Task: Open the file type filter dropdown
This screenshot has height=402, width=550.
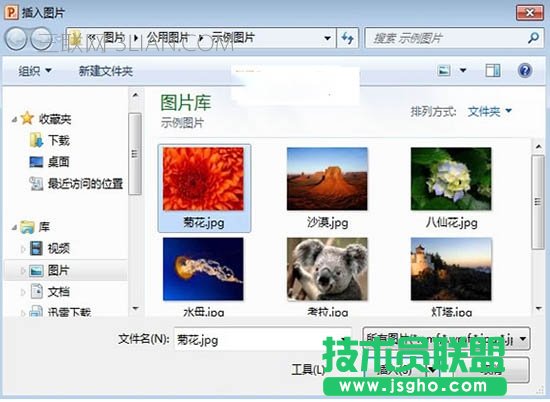Action: coord(446,339)
